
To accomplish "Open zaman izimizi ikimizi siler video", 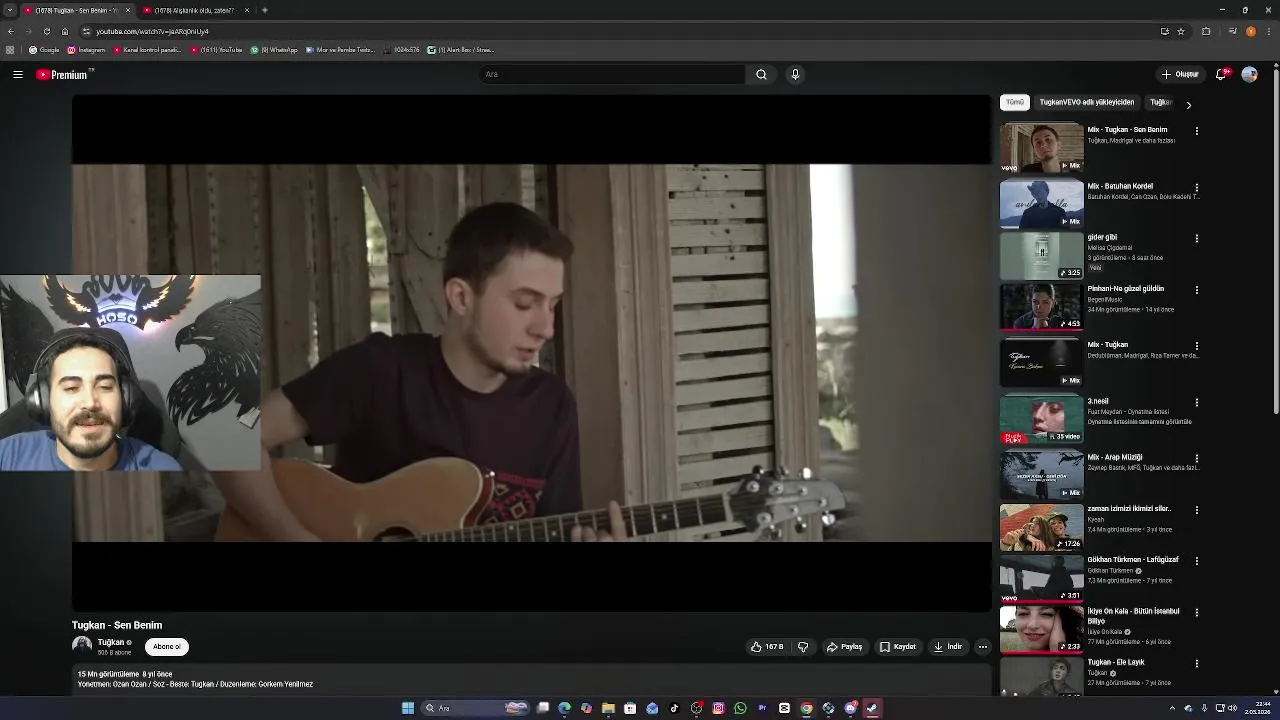I will pos(1129,509).
